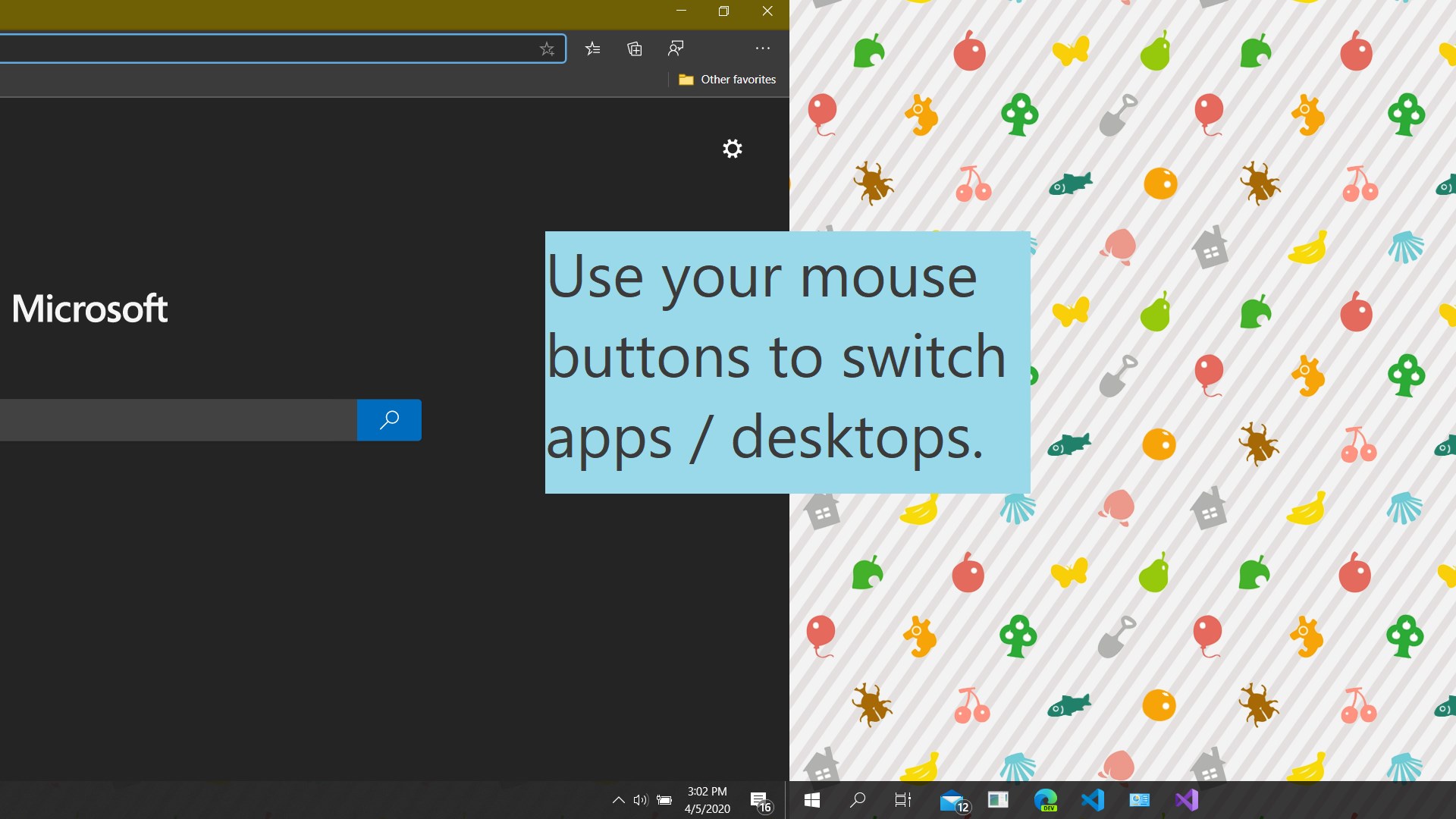Expand the Other favorites folder
Screen dimensions: 1456x819
point(726,79)
